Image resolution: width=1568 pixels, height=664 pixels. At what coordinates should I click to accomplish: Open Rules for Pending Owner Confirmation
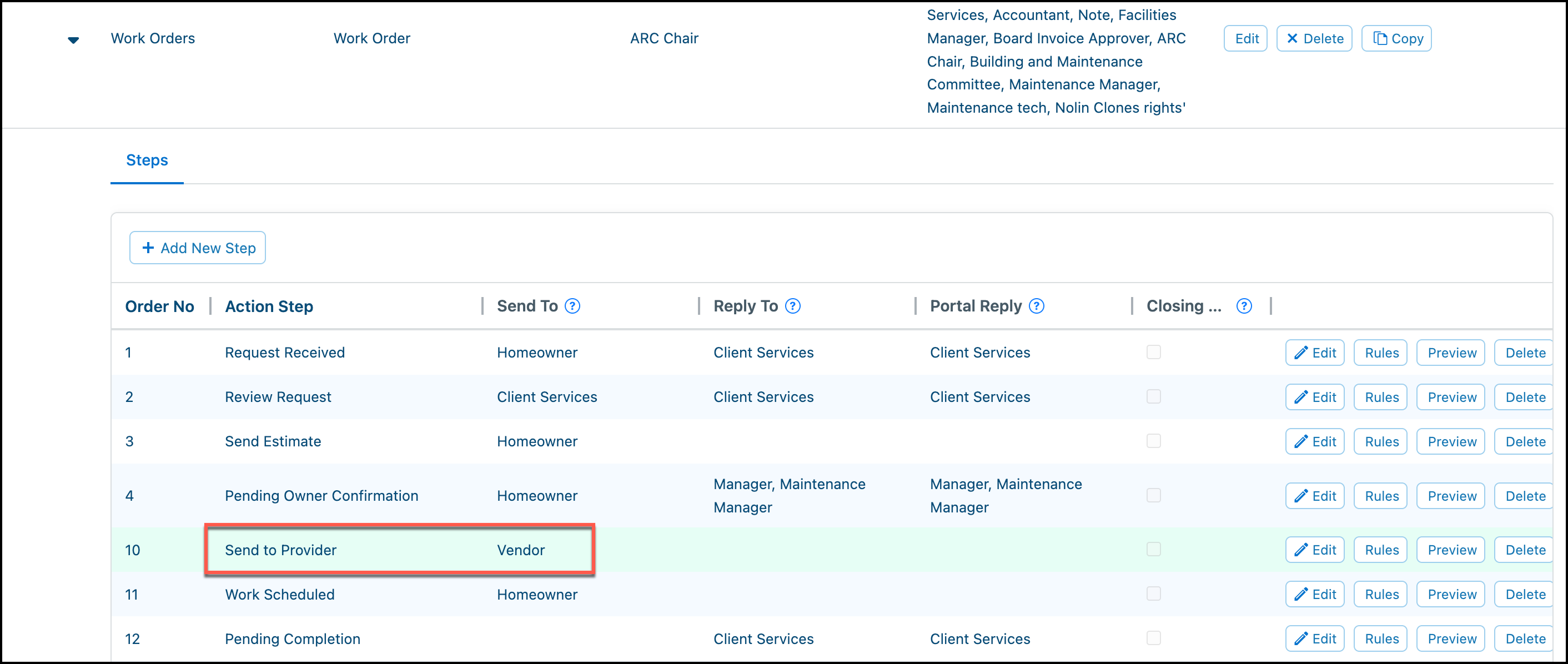pyautogui.click(x=1380, y=495)
